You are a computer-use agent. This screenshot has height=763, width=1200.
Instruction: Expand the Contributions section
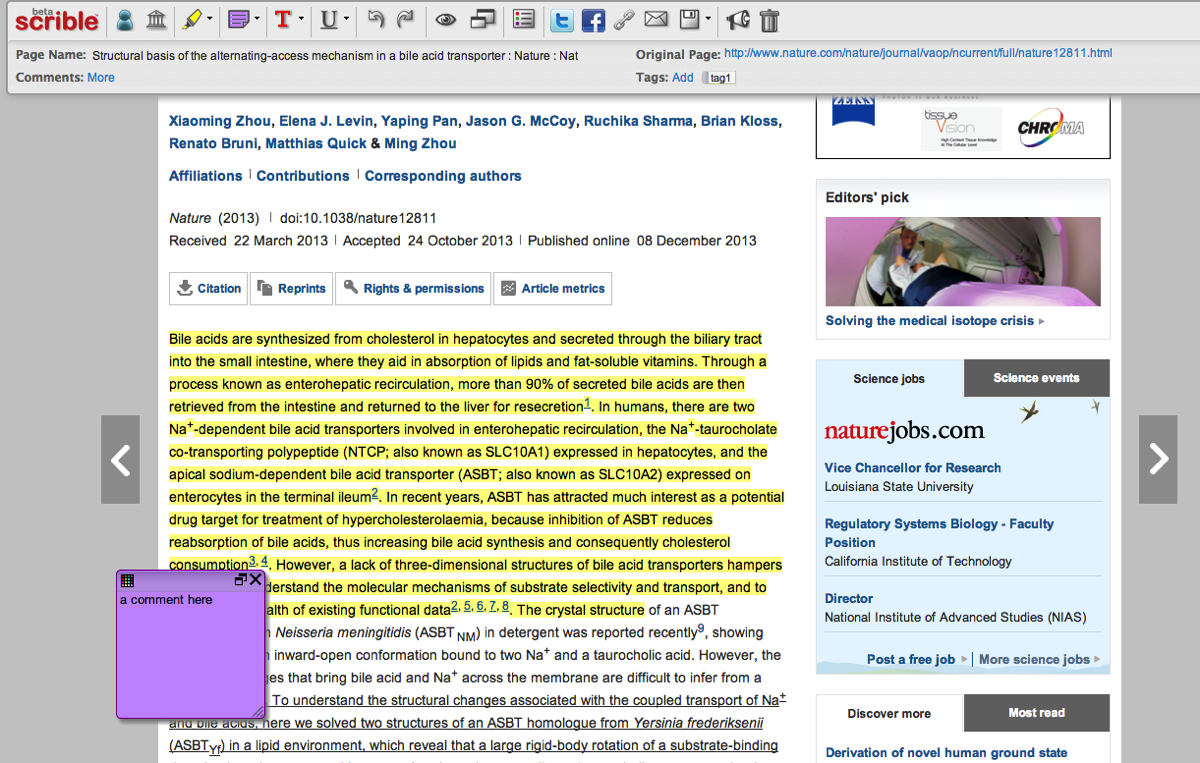pos(303,176)
